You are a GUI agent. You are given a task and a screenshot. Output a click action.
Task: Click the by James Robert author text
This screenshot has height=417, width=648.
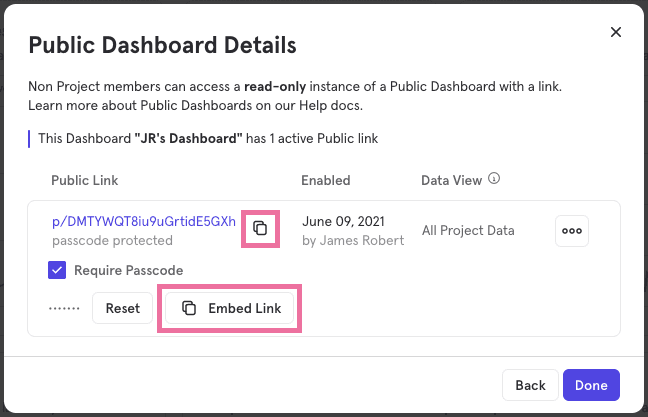coord(353,240)
